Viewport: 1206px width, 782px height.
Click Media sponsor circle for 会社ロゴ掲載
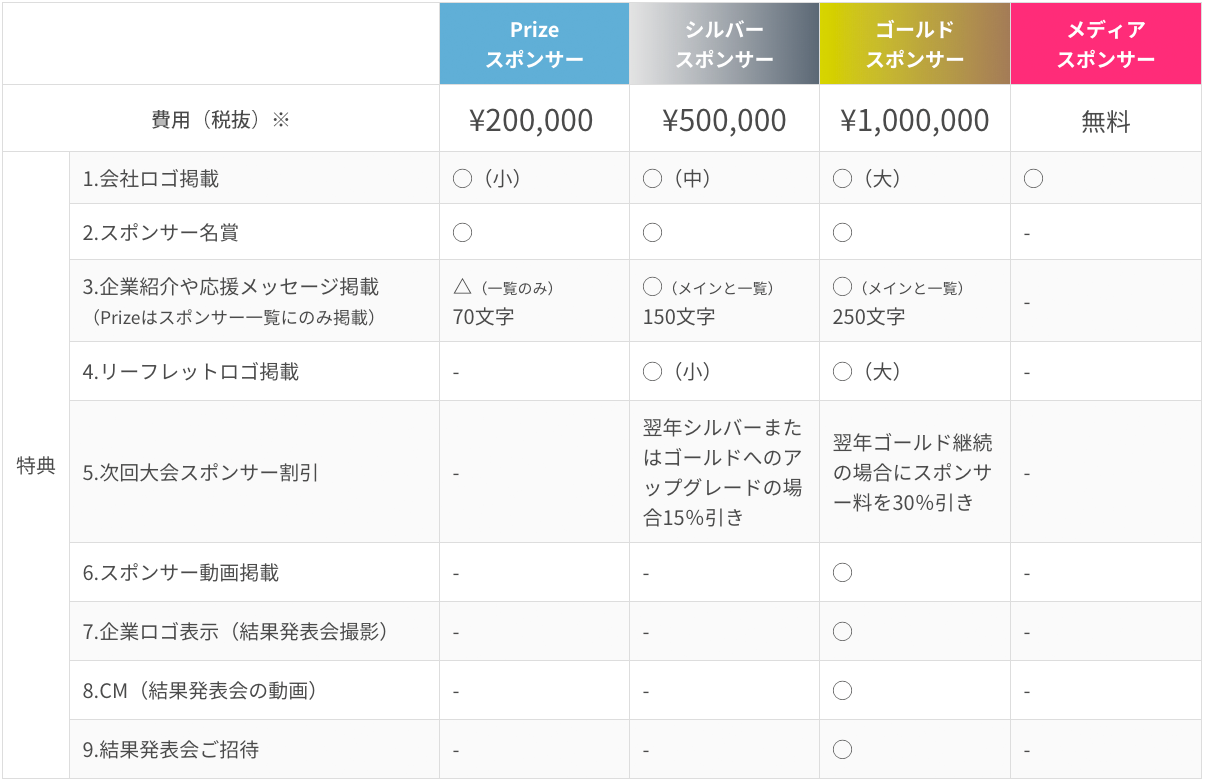click(1034, 179)
